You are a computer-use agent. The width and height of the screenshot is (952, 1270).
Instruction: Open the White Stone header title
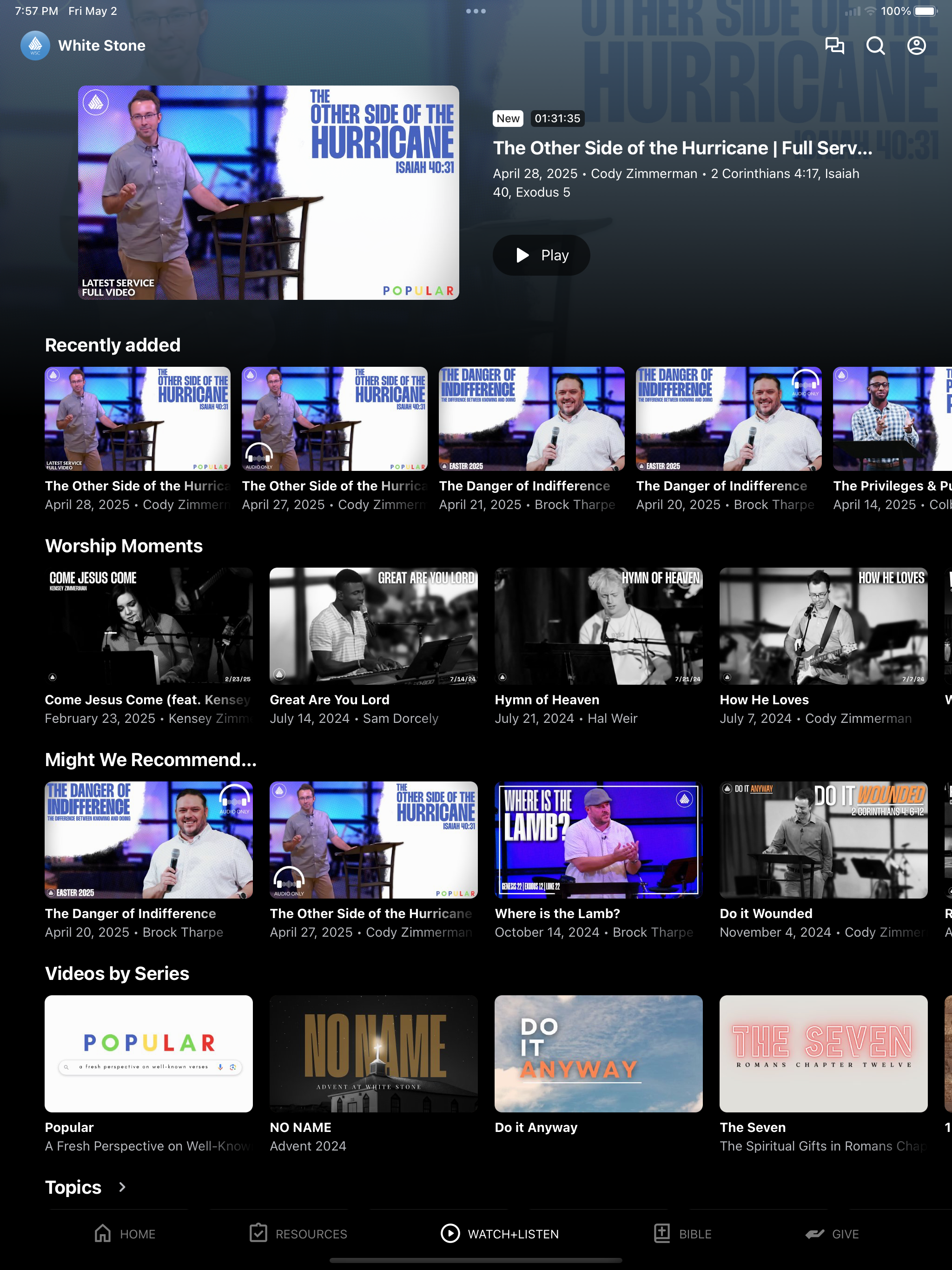(102, 46)
